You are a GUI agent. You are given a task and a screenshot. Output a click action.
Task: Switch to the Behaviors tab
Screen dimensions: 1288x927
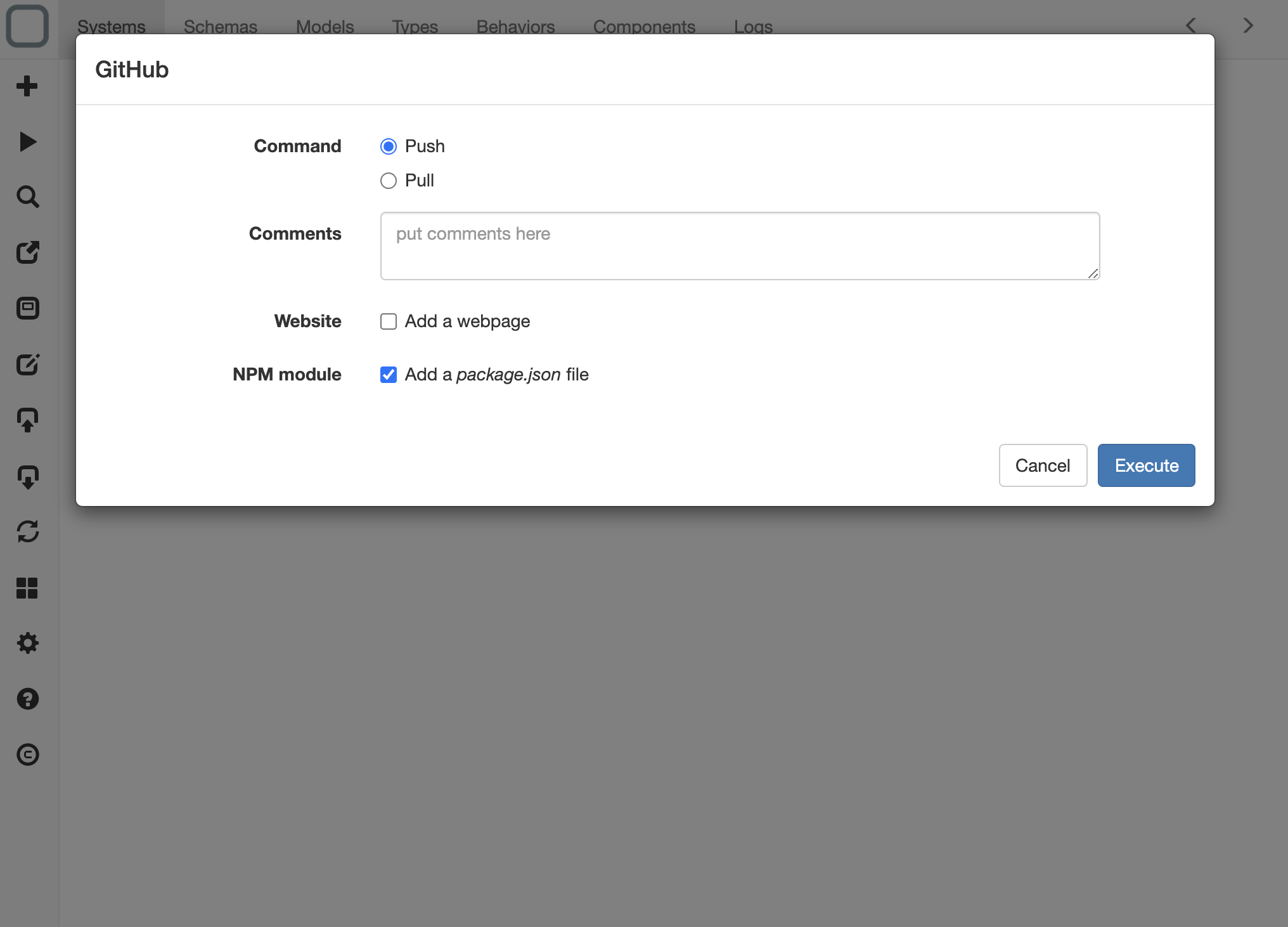coord(515,27)
